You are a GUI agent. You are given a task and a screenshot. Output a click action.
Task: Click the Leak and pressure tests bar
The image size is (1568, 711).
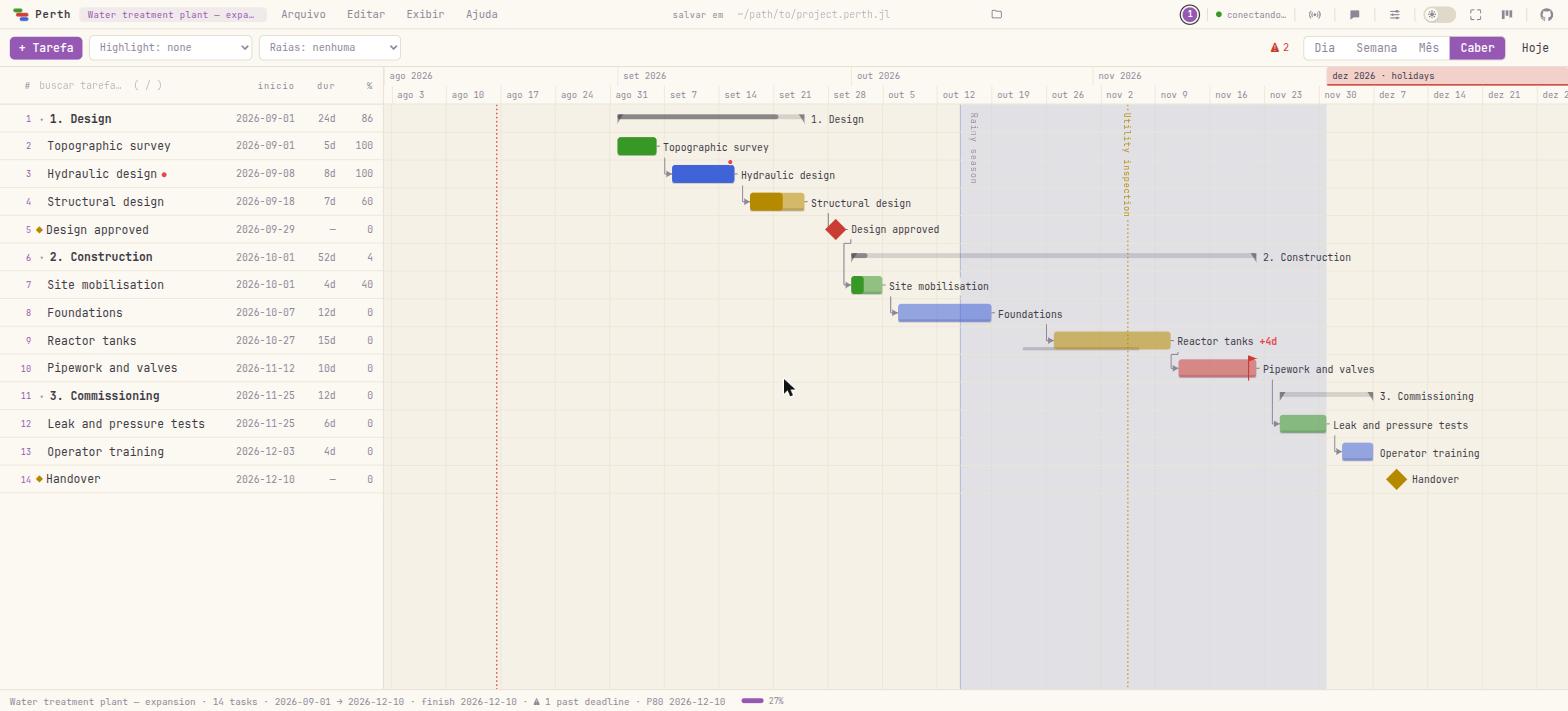pyautogui.click(x=1303, y=424)
